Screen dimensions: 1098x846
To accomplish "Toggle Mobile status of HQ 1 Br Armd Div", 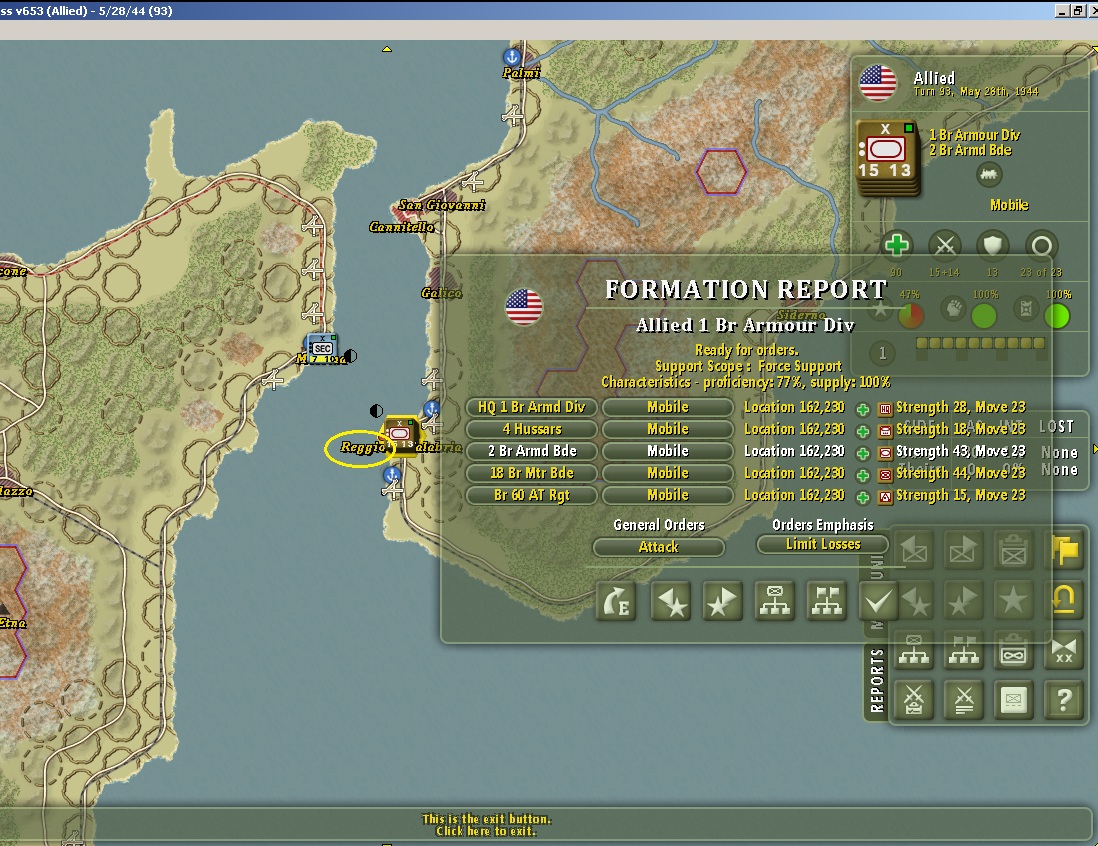I will click(x=667, y=407).
